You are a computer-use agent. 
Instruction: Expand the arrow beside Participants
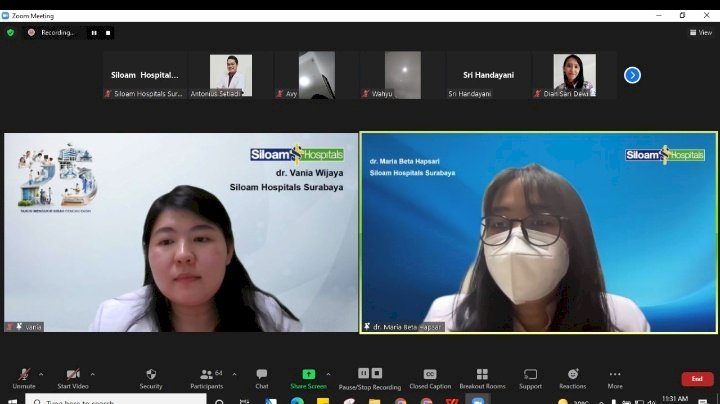click(x=235, y=375)
